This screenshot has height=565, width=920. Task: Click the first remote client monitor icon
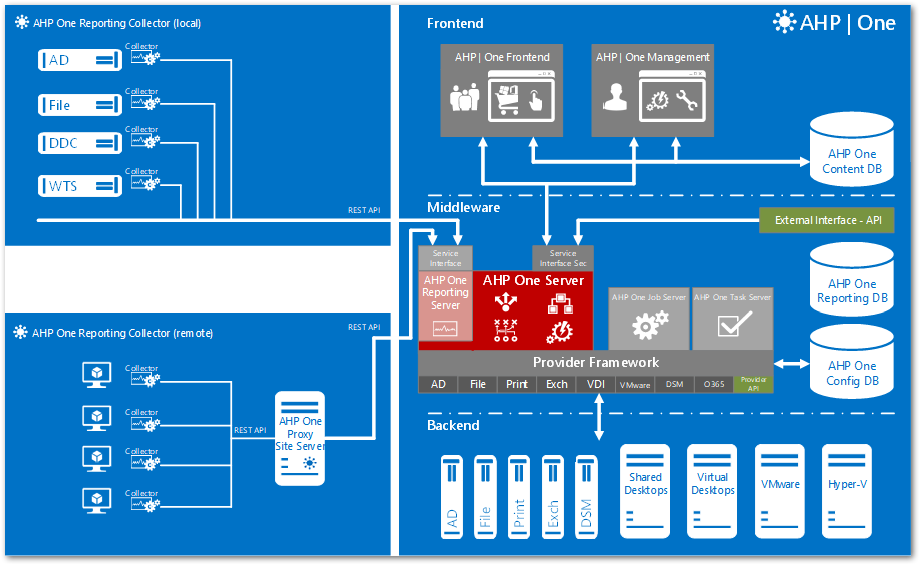(x=96, y=375)
